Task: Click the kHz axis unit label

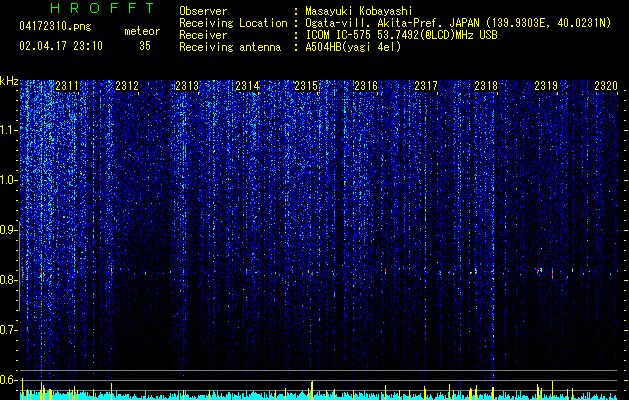Action: [x=9, y=81]
